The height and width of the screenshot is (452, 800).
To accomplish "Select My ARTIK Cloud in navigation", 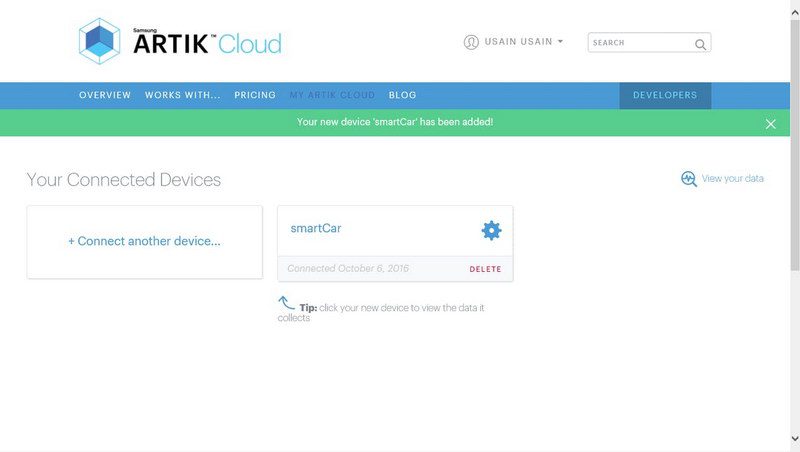I will coord(332,95).
